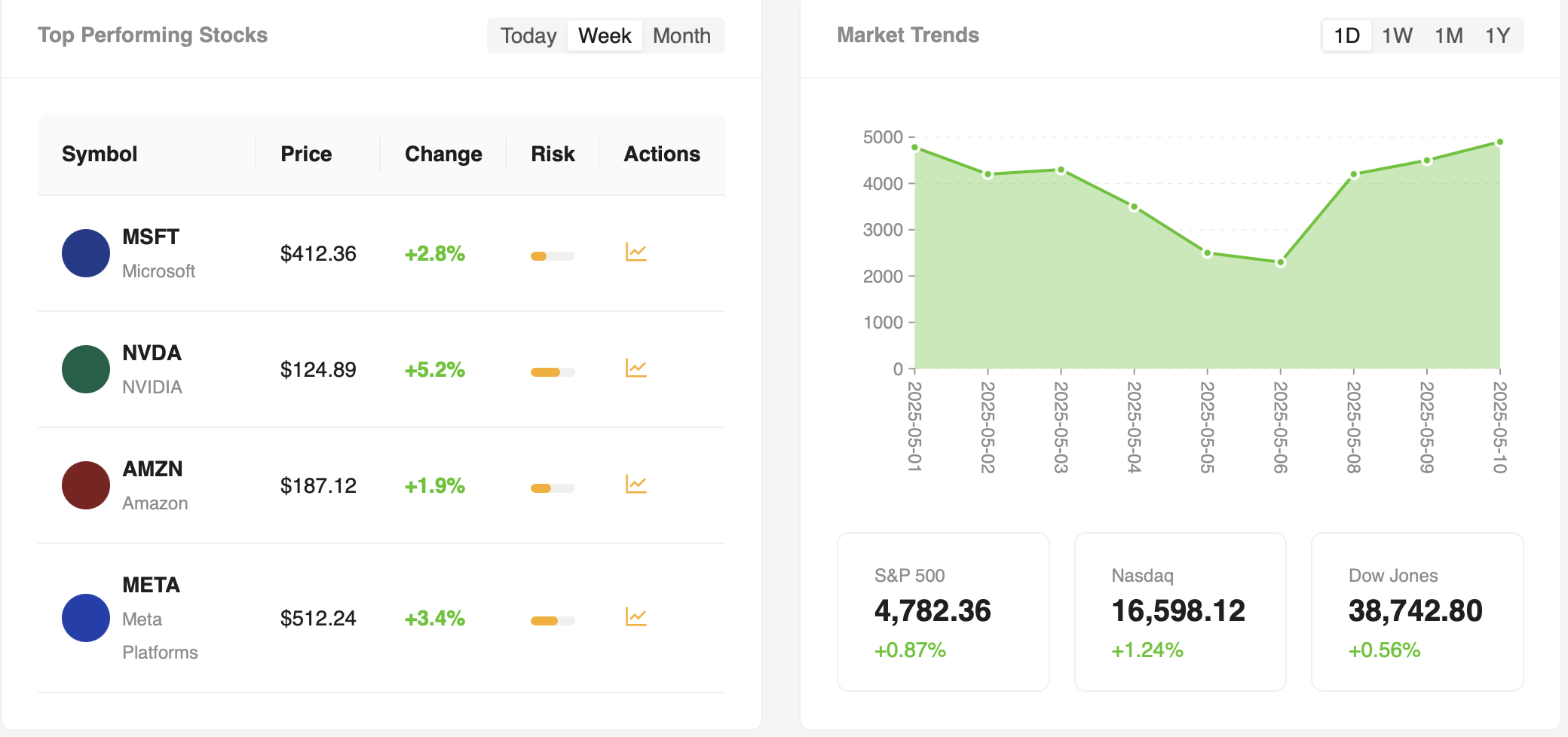Click the 2025-05-10 data point on chart
The height and width of the screenshot is (737, 1568).
point(1499,141)
